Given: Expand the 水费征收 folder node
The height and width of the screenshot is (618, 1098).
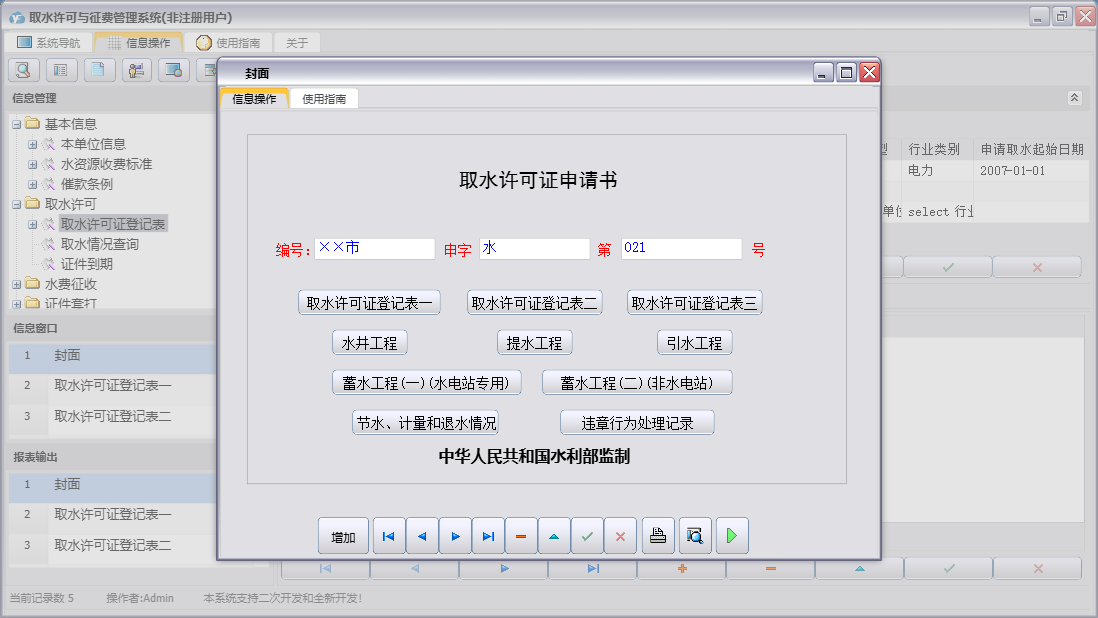Looking at the screenshot, I should coord(16,283).
